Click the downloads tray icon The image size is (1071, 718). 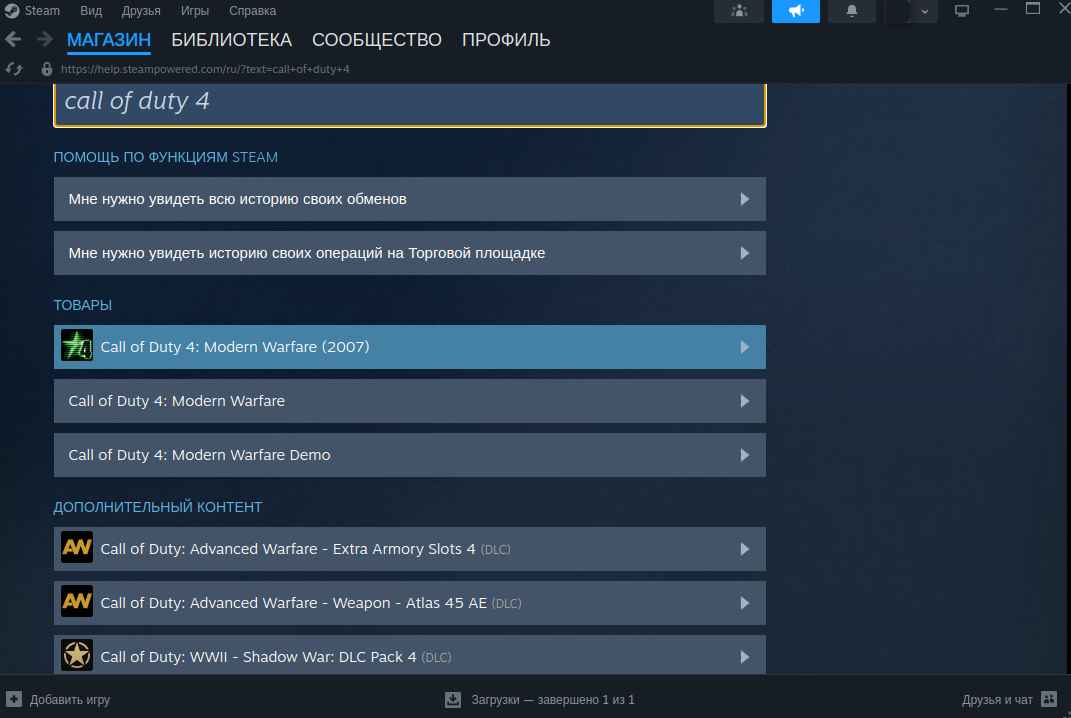(453, 699)
